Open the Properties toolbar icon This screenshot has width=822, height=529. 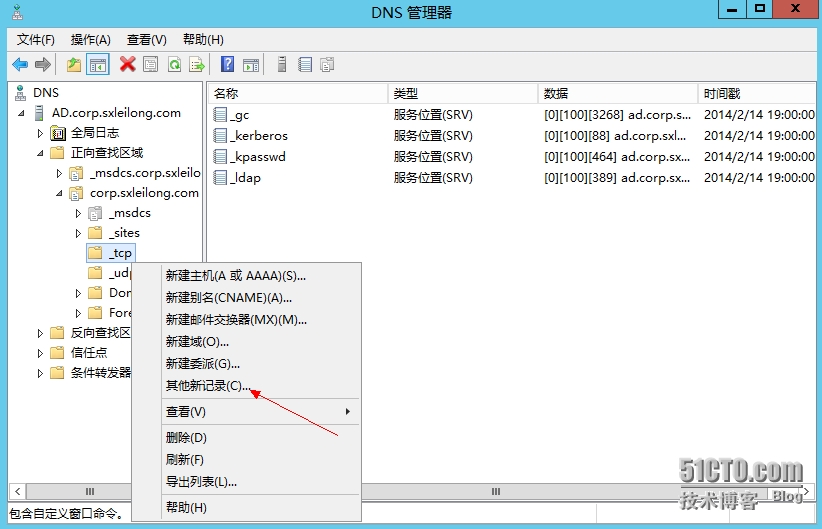[x=150, y=64]
